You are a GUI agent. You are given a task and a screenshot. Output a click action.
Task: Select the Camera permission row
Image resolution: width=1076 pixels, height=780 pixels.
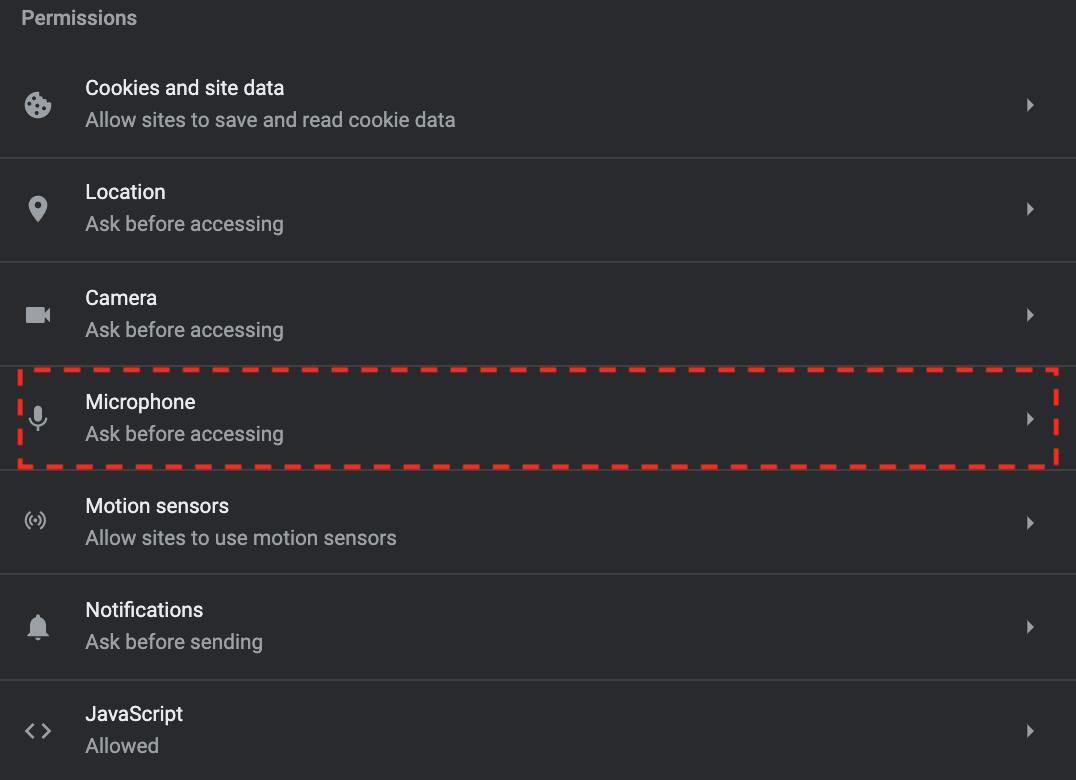tap(538, 314)
